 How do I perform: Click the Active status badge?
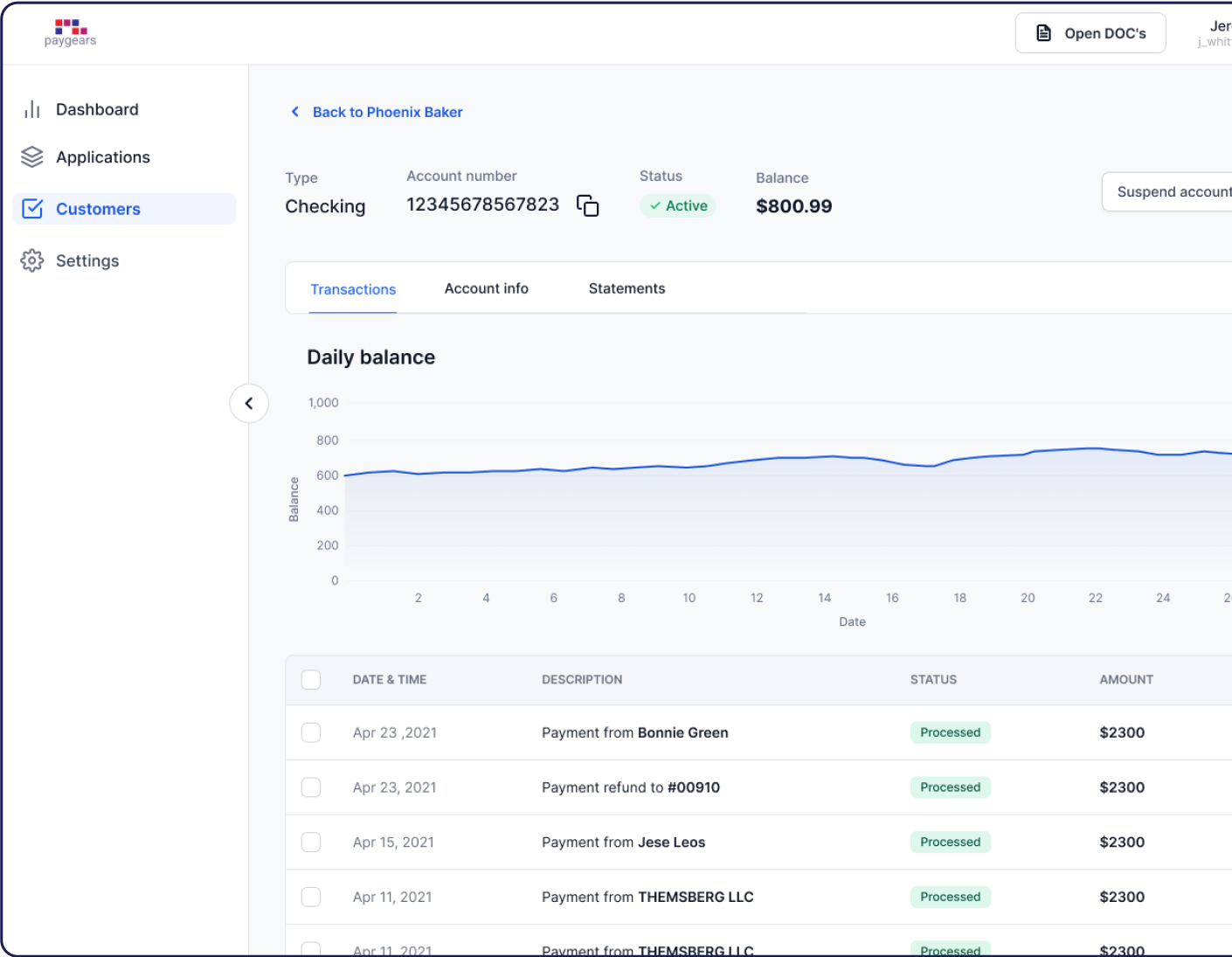click(x=678, y=205)
